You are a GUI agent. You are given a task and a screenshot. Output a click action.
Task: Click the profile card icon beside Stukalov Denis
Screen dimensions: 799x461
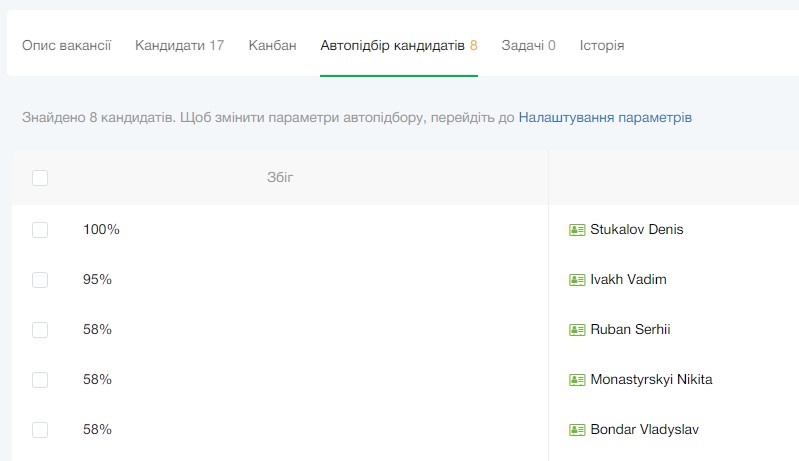pyautogui.click(x=577, y=230)
